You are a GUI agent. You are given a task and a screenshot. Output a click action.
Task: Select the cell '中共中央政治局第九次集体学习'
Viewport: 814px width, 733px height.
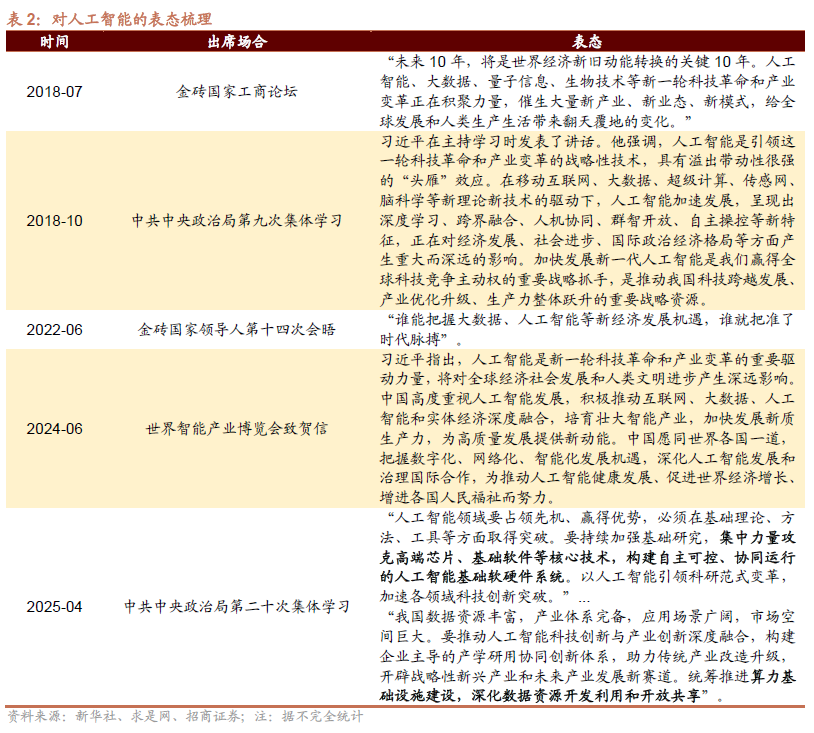pos(237,221)
